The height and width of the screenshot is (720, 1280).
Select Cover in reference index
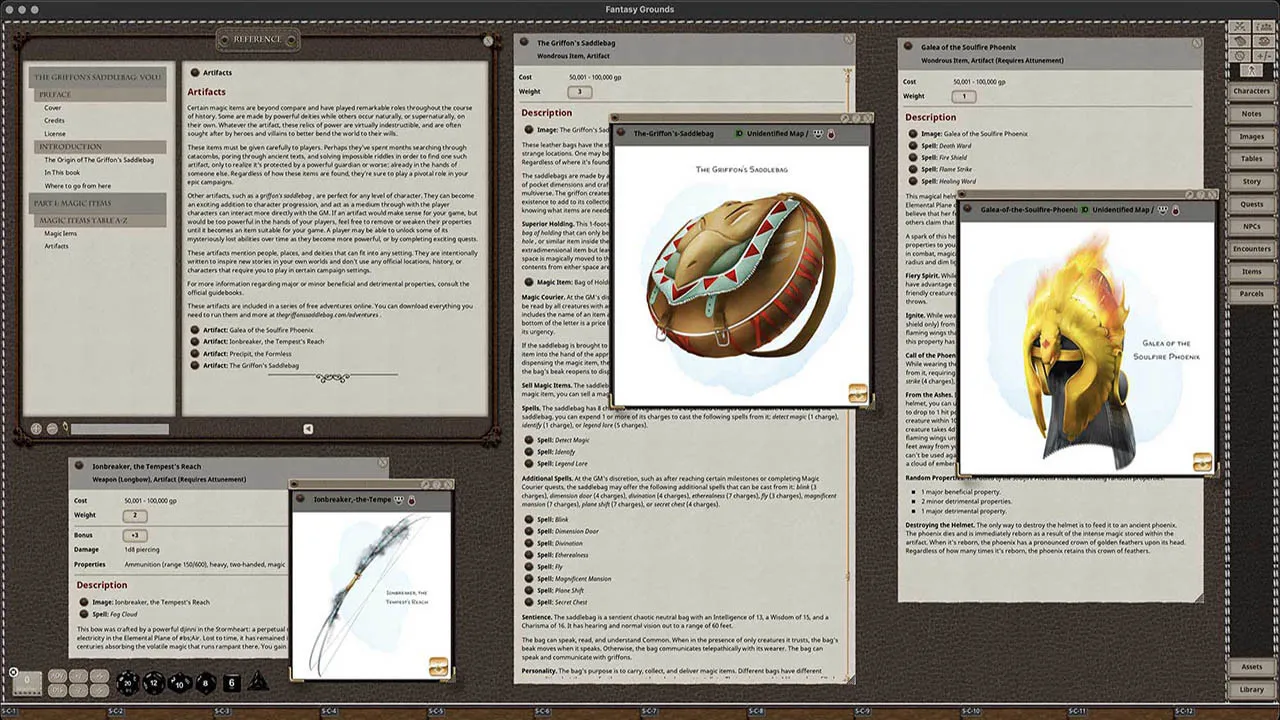53,108
